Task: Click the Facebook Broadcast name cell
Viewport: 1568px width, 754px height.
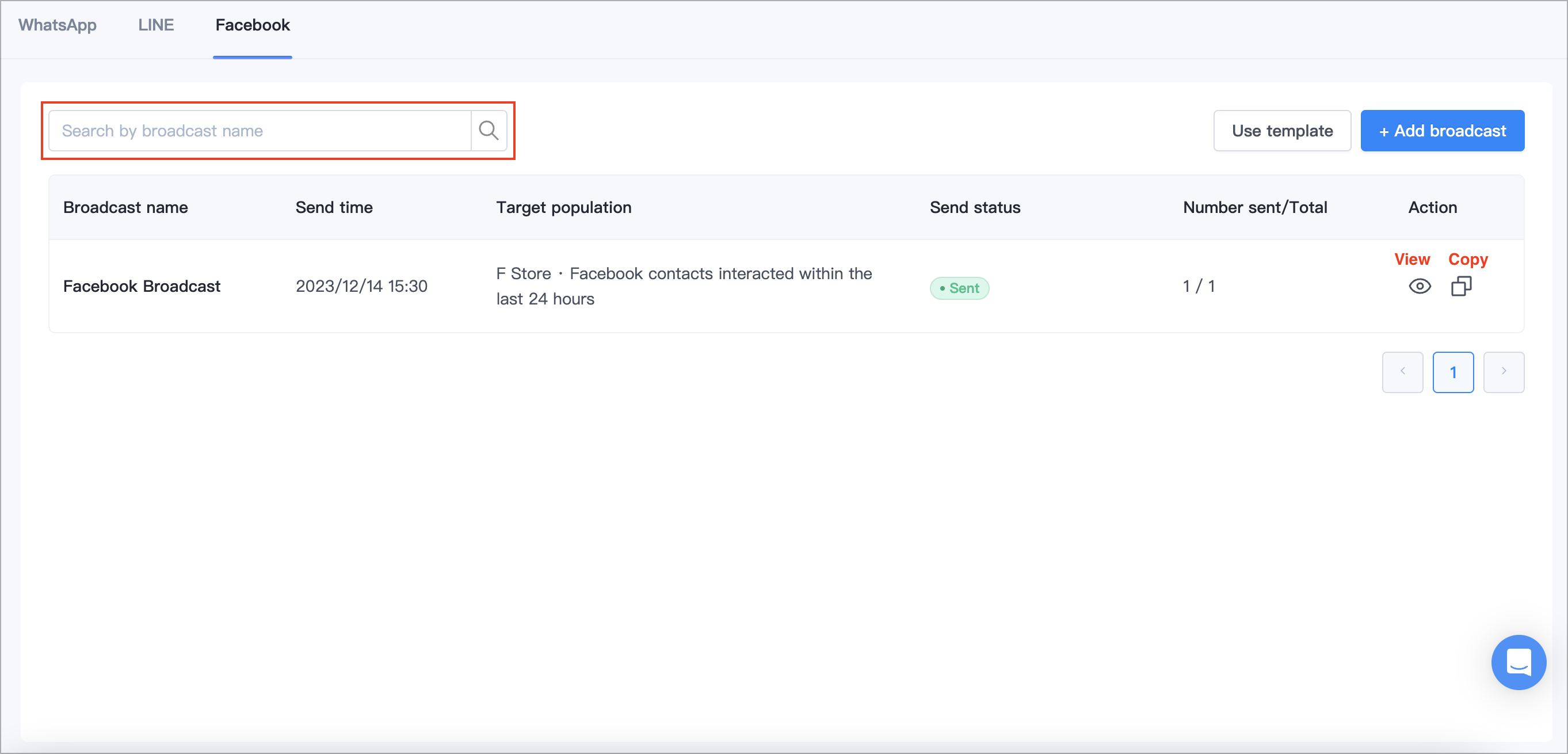Action: click(142, 286)
